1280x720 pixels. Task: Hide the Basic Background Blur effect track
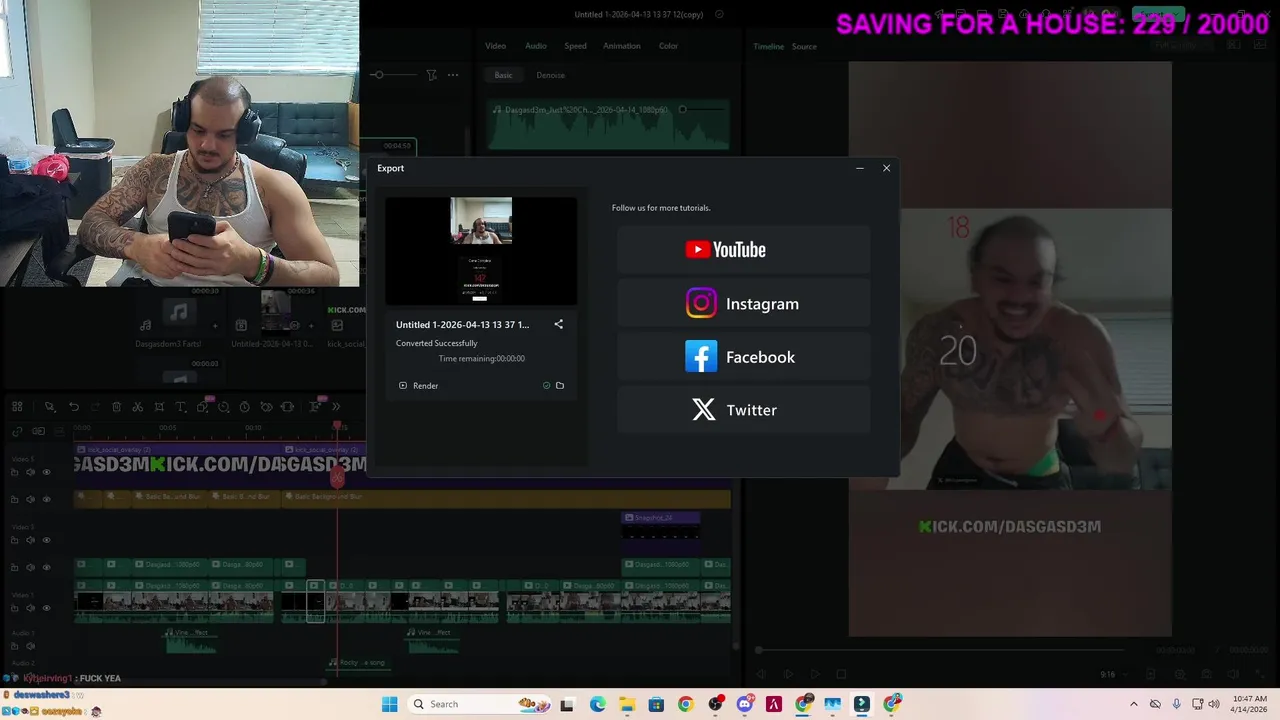tap(46, 499)
